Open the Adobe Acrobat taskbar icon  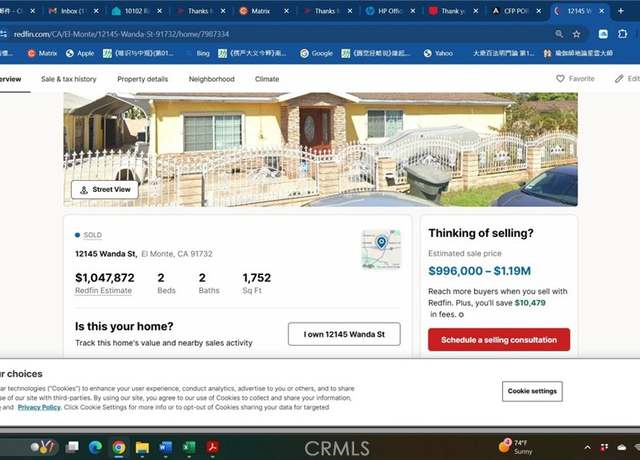212,447
